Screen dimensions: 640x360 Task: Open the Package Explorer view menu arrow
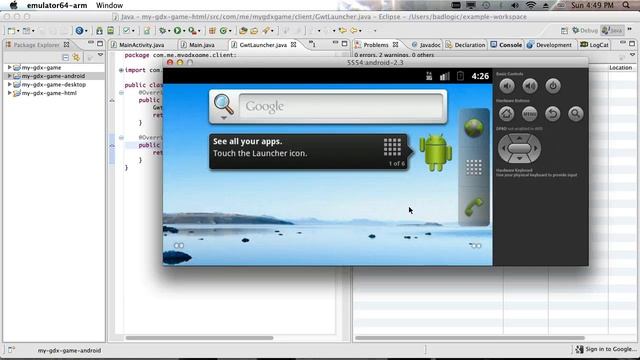tap(100, 55)
